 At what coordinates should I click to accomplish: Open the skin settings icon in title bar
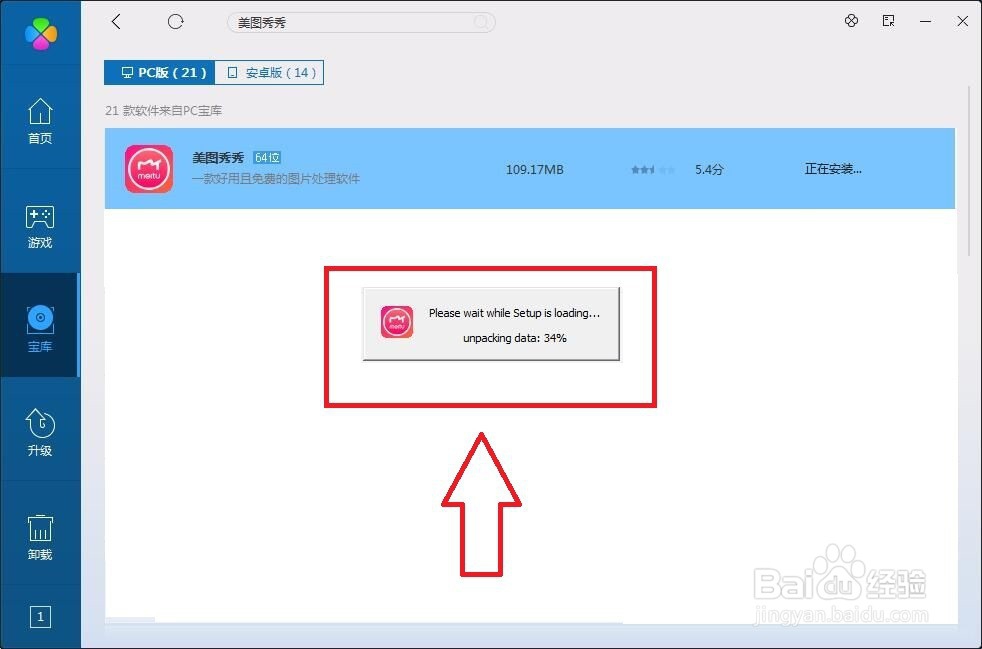point(851,21)
